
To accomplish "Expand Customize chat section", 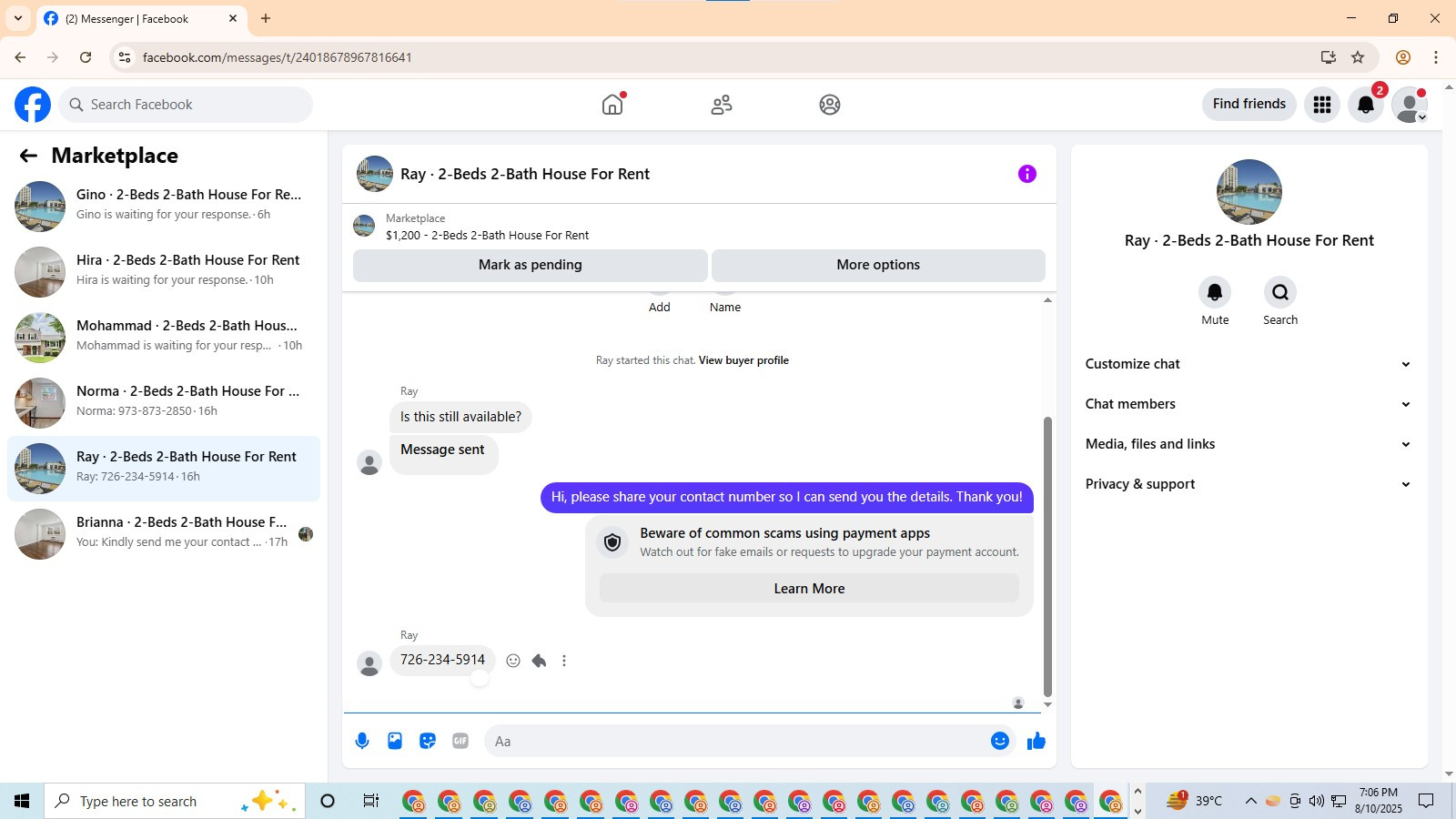I will [1249, 364].
